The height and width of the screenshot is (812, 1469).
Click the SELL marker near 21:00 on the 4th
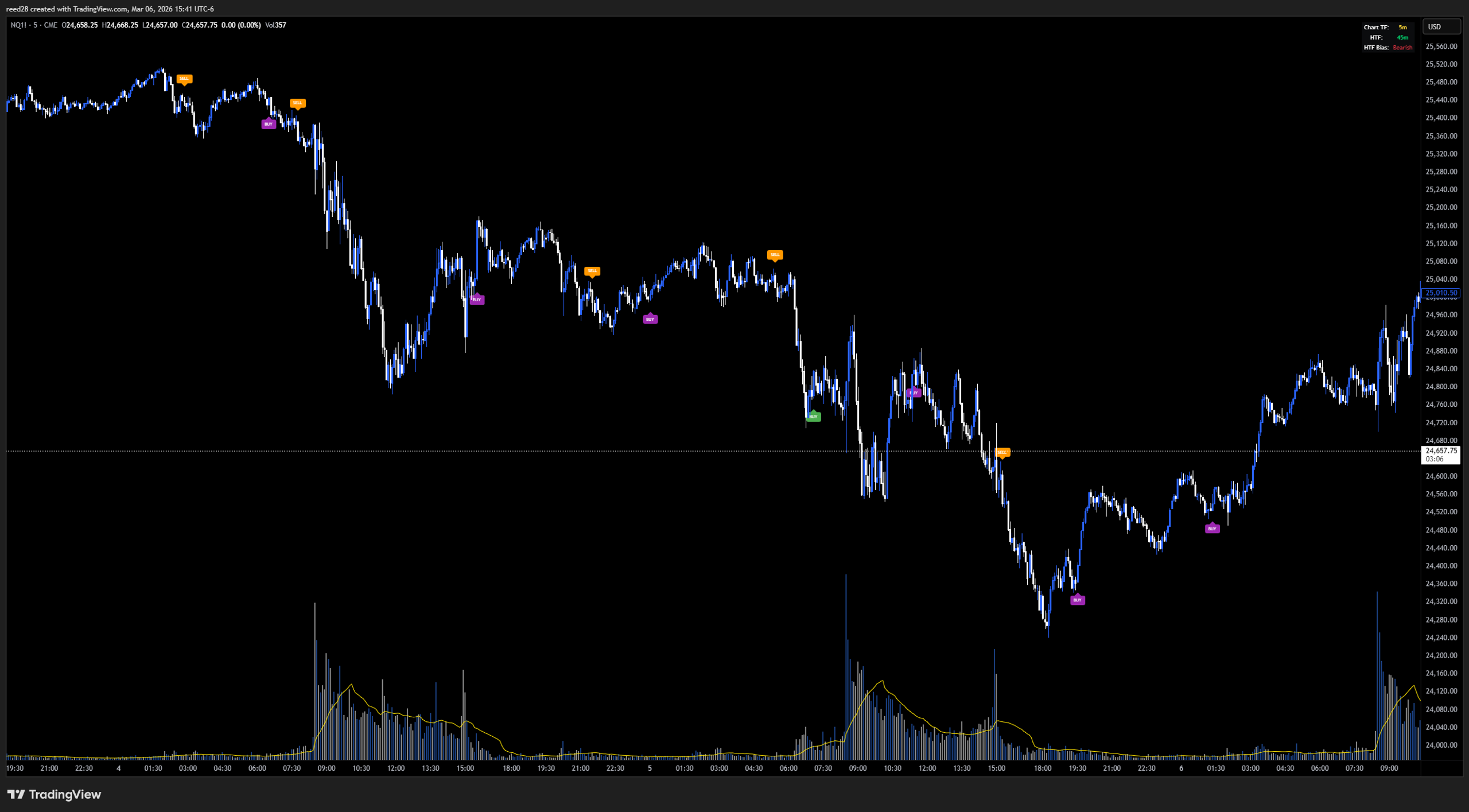592,271
